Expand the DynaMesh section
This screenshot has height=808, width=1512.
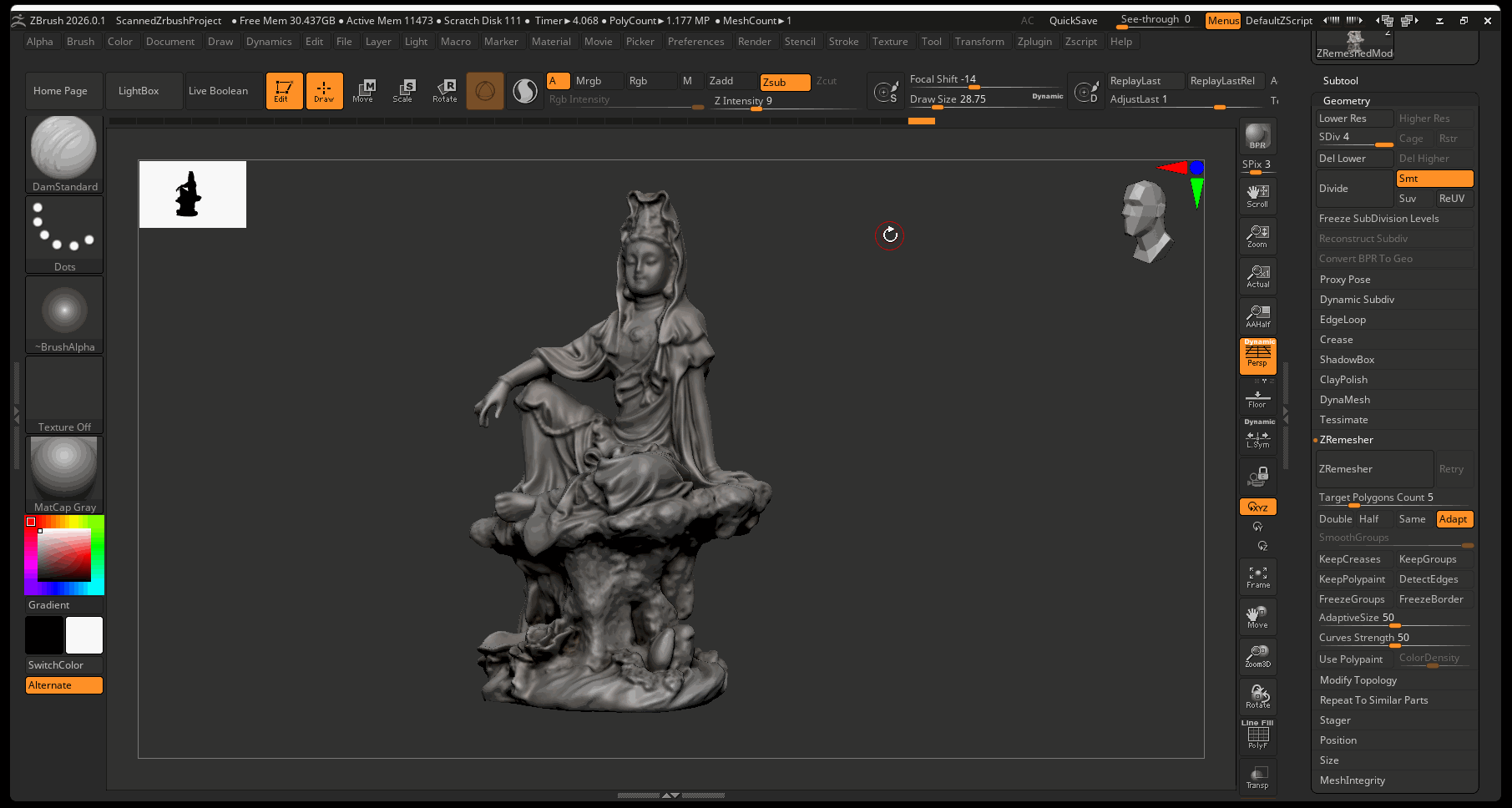[1344, 400]
